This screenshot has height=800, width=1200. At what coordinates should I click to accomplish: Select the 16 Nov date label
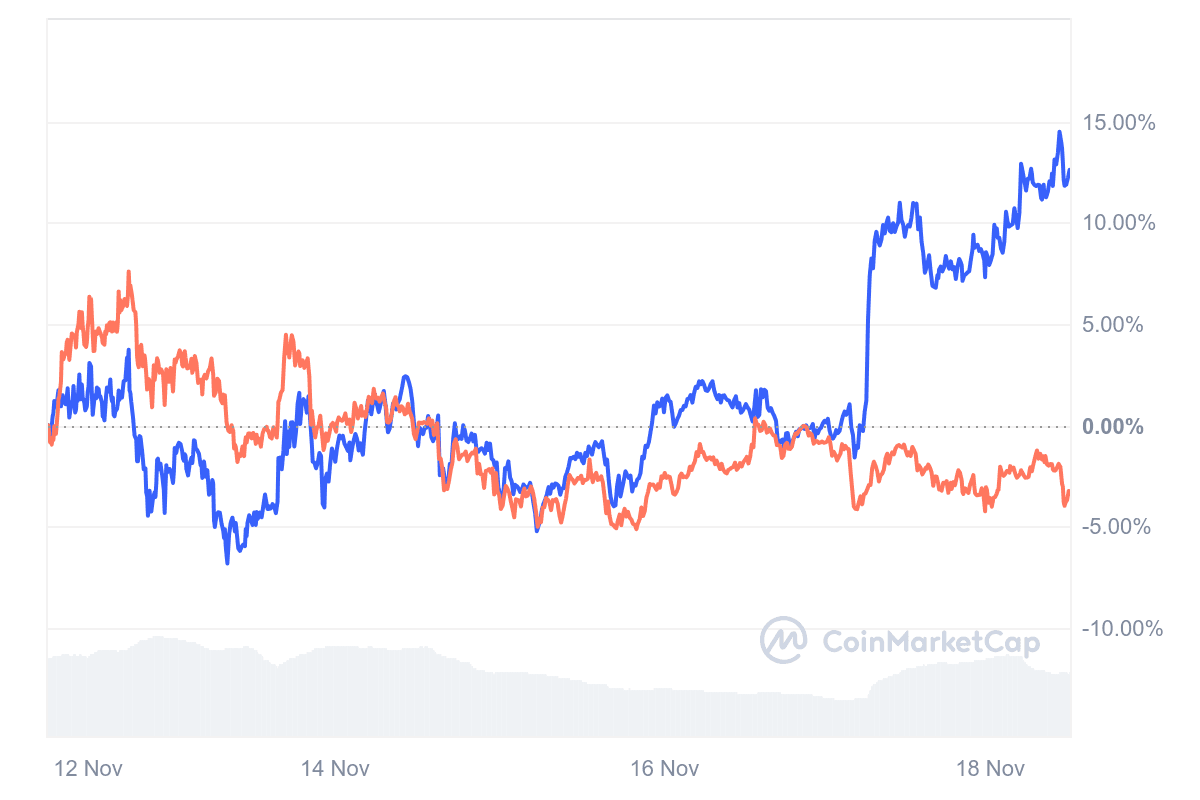pyautogui.click(x=664, y=768)
